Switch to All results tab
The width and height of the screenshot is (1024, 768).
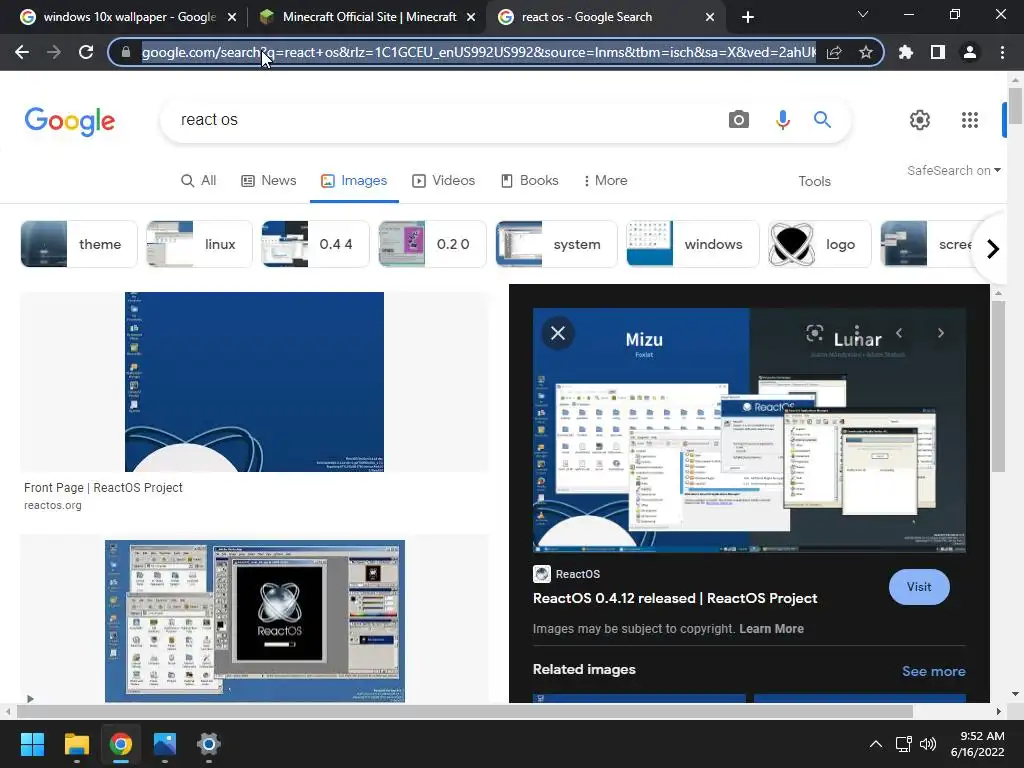pyautogui.click(x=199, y=181)
